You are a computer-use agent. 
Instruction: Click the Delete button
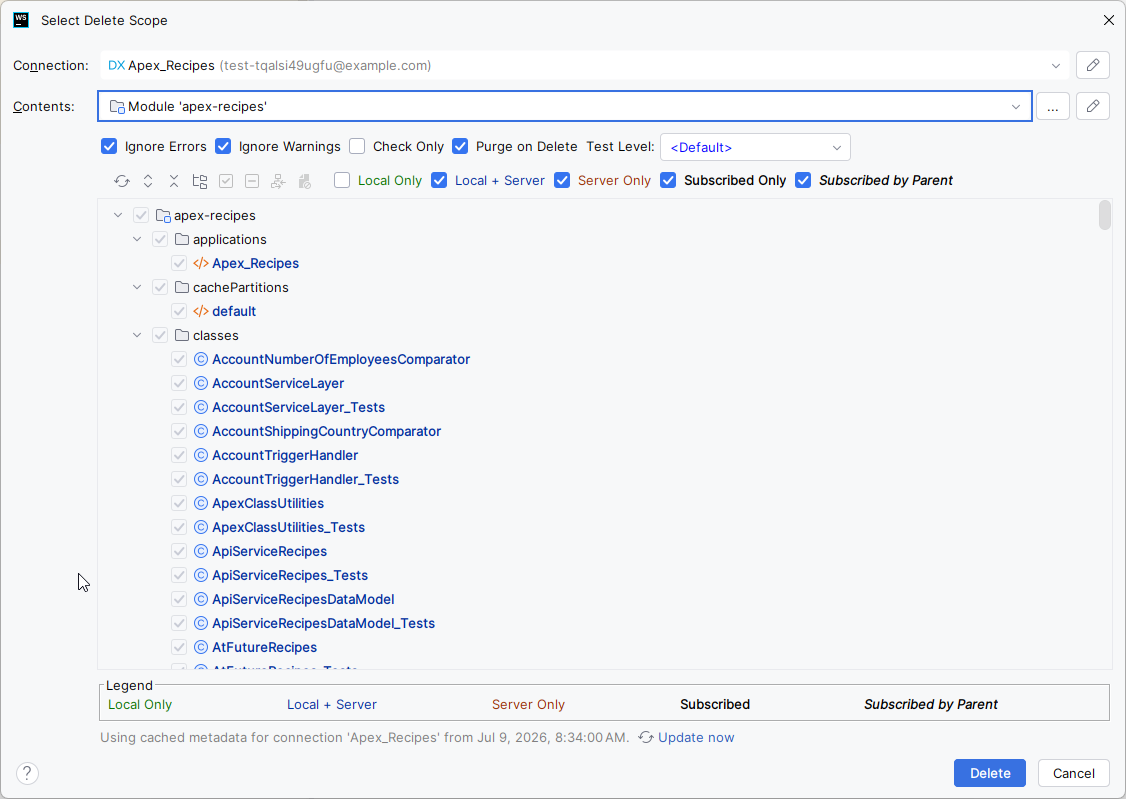tap(990, 773)
